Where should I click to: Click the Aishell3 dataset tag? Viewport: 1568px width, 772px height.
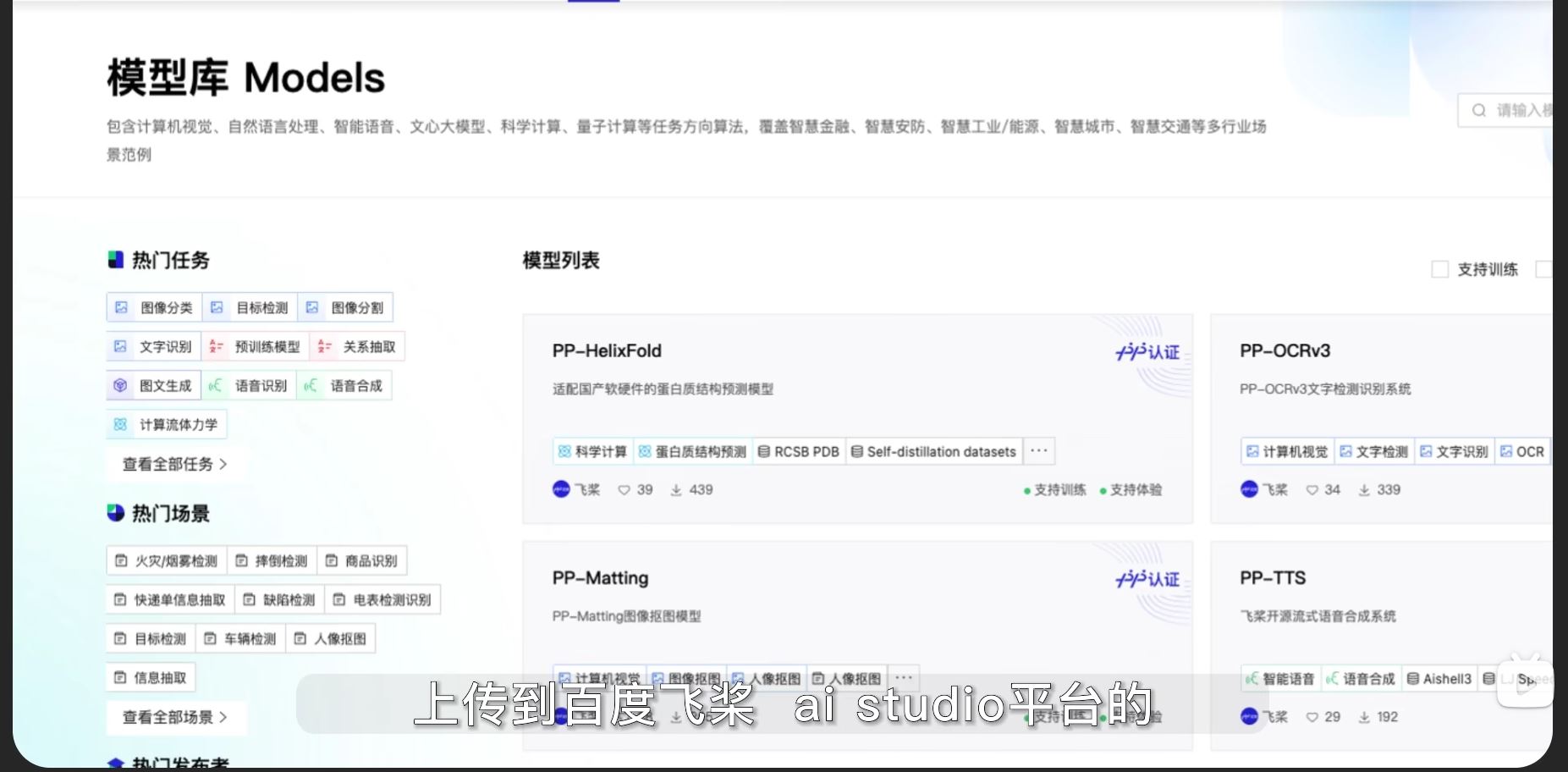click(x=1439, y=678)
